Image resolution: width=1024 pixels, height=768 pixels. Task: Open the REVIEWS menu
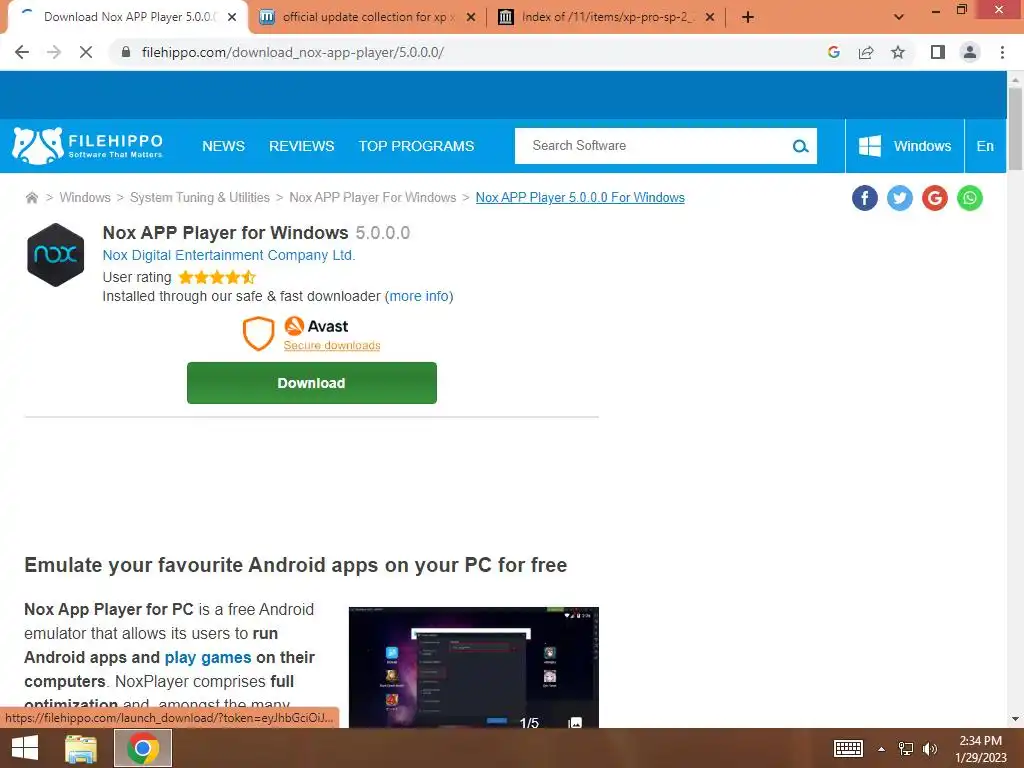pos(301,146)
